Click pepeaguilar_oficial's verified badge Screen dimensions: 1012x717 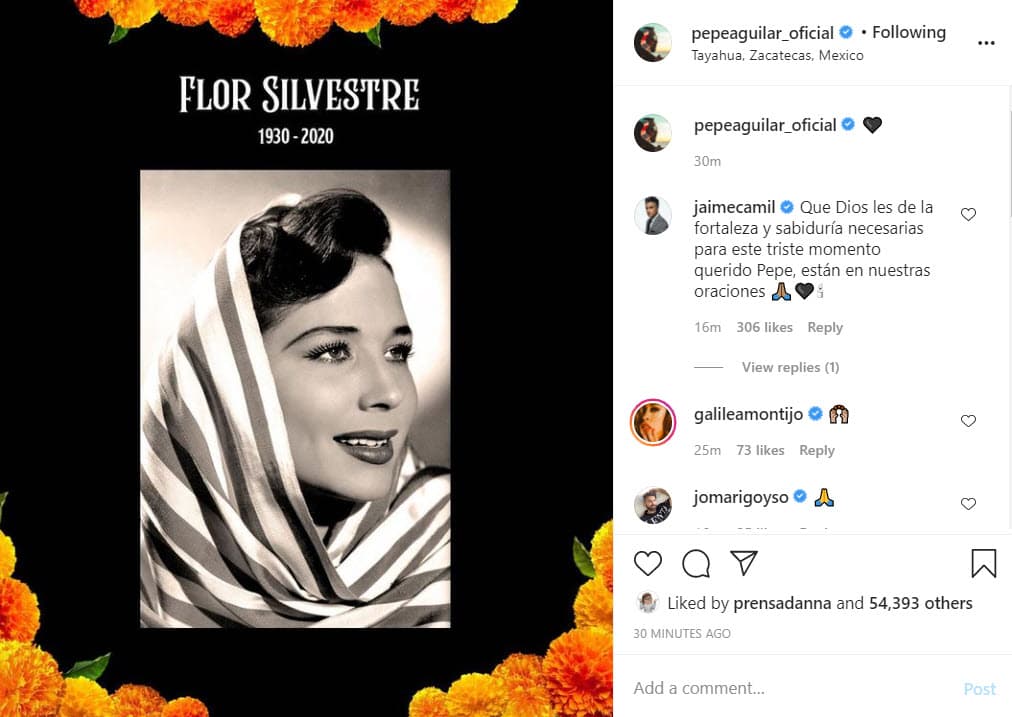tap(846, 31)
